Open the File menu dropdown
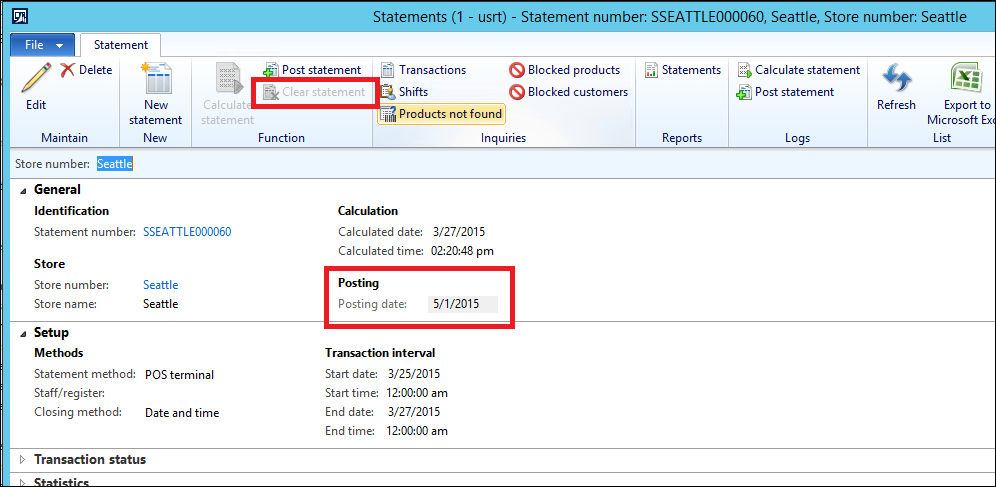The height and width of the screenshot is (487, 996). 41,45
